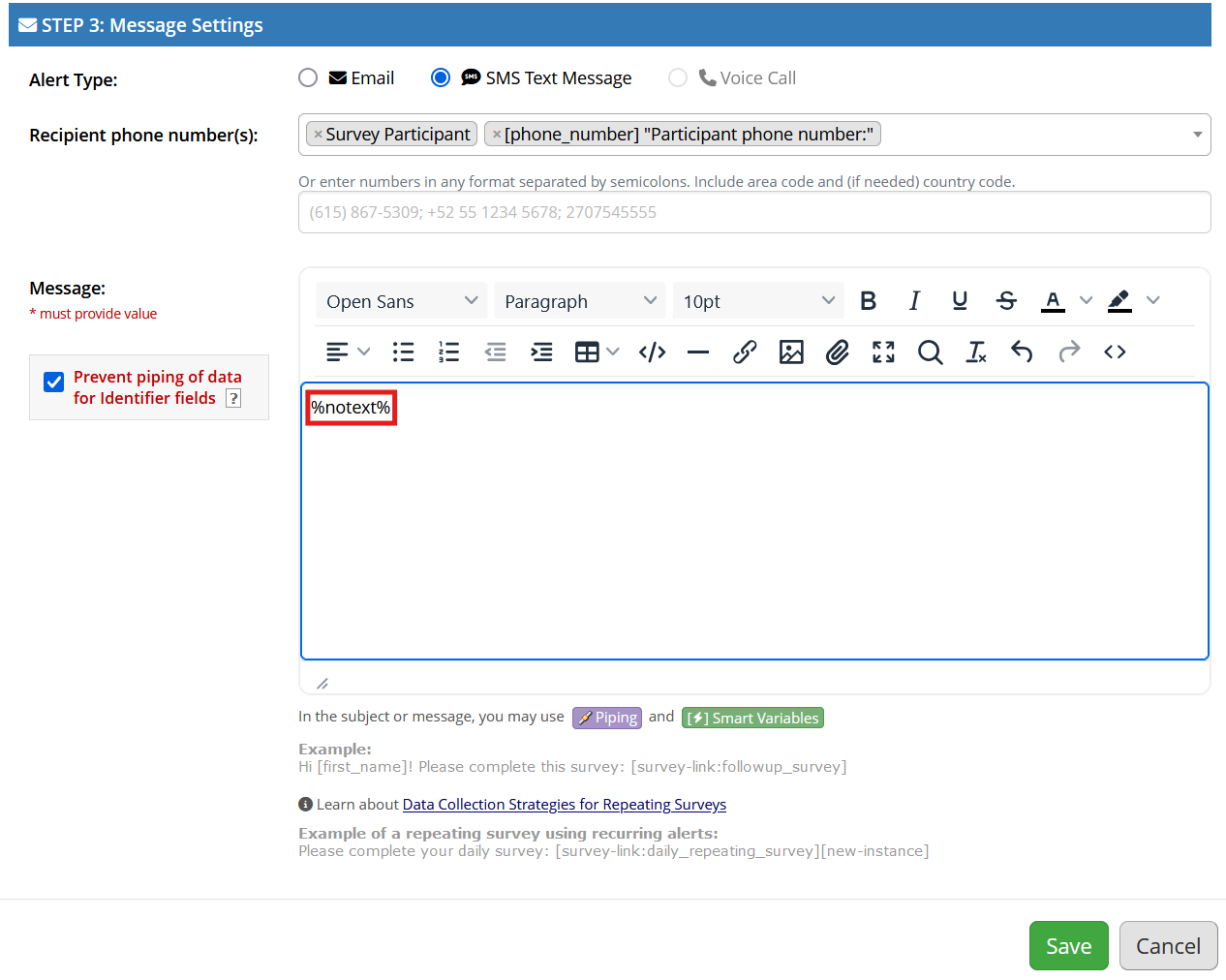
Task: Increase indent of the paragraph
Action: coord(541,352)
